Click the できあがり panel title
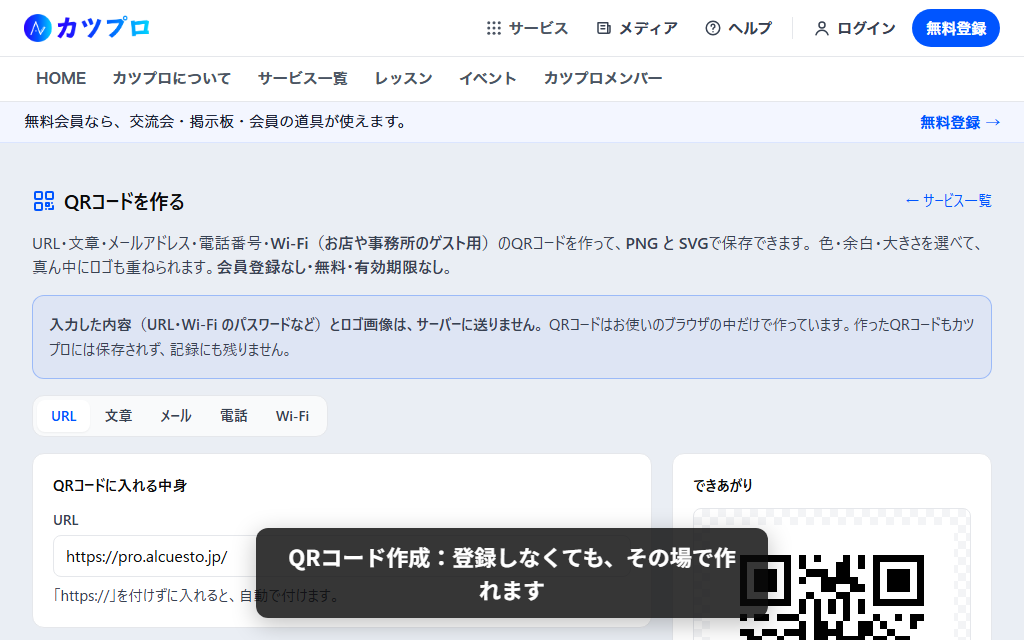The width and height of the screenshot is (1024, 640). click(x=723, y=485)
